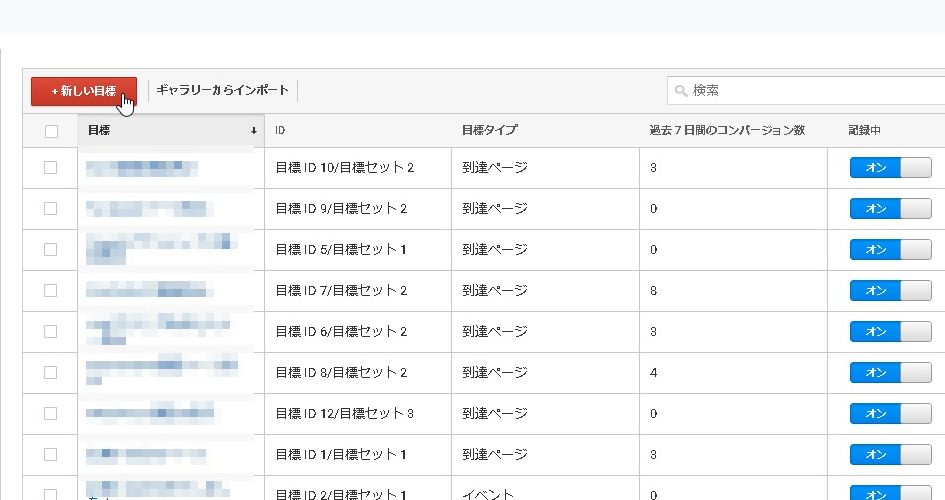Viewport: 945px width, 500px height.
Task: Sort by the ID column header
Action: point(281,131)
